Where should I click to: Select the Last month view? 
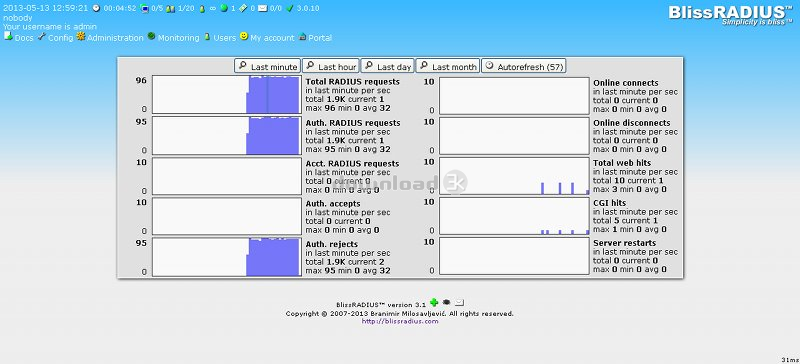447,66
